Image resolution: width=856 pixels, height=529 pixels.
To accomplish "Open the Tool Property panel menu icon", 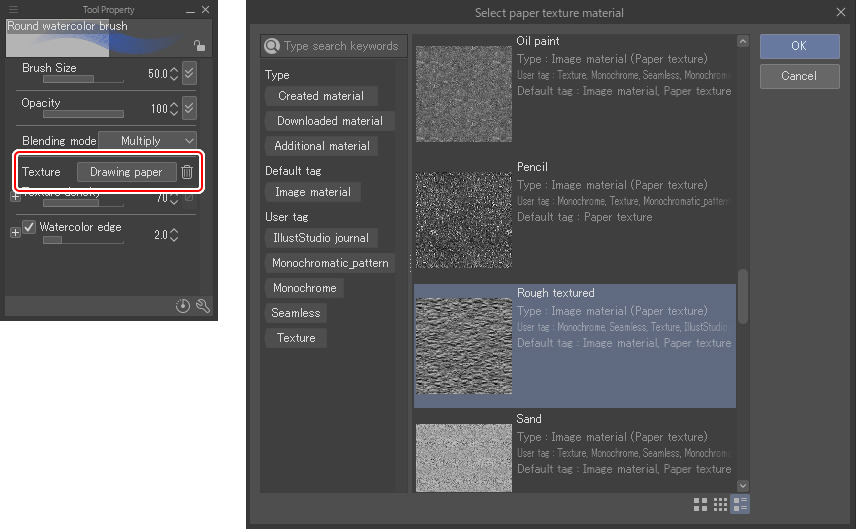I will 14,9.
